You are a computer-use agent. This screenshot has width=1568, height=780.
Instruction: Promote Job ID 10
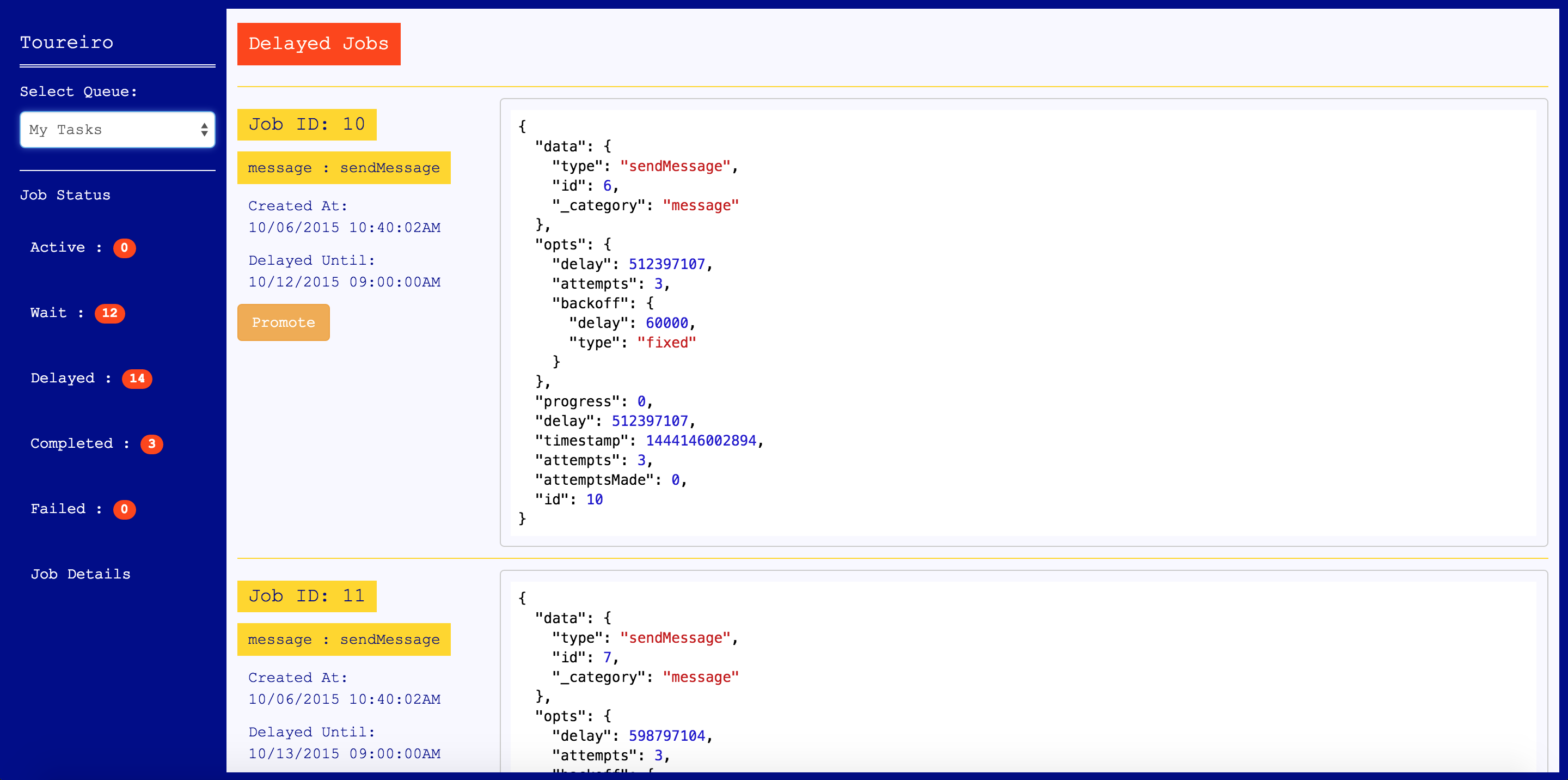pyautogui.click(x=283, y=322)
